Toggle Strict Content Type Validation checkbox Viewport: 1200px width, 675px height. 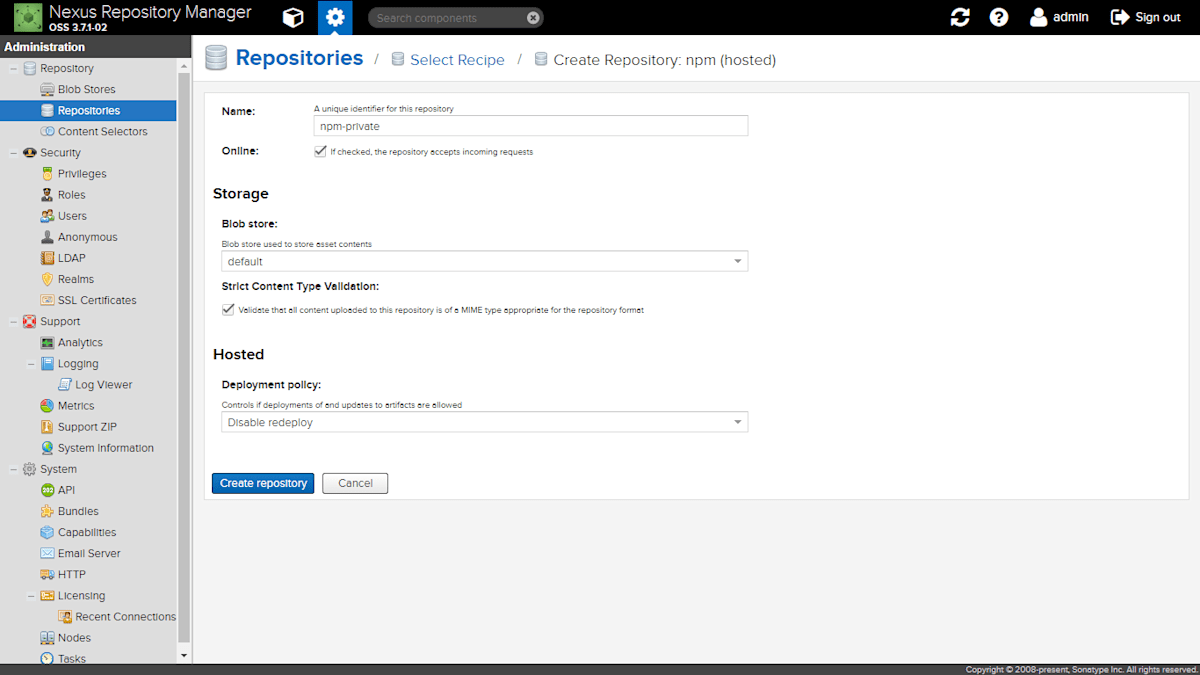(228, 310)
